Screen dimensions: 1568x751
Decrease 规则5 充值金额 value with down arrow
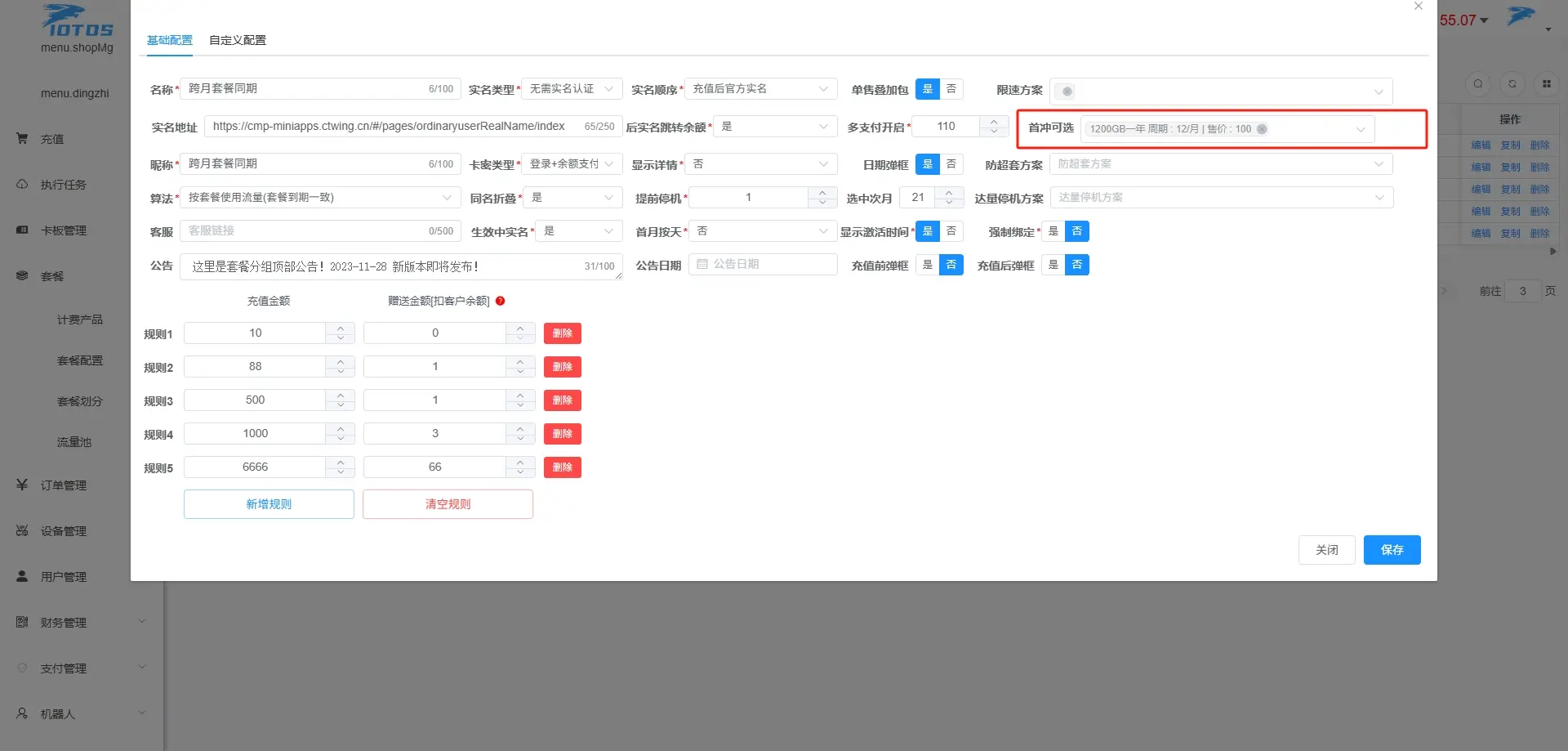(x=341, y=472)
